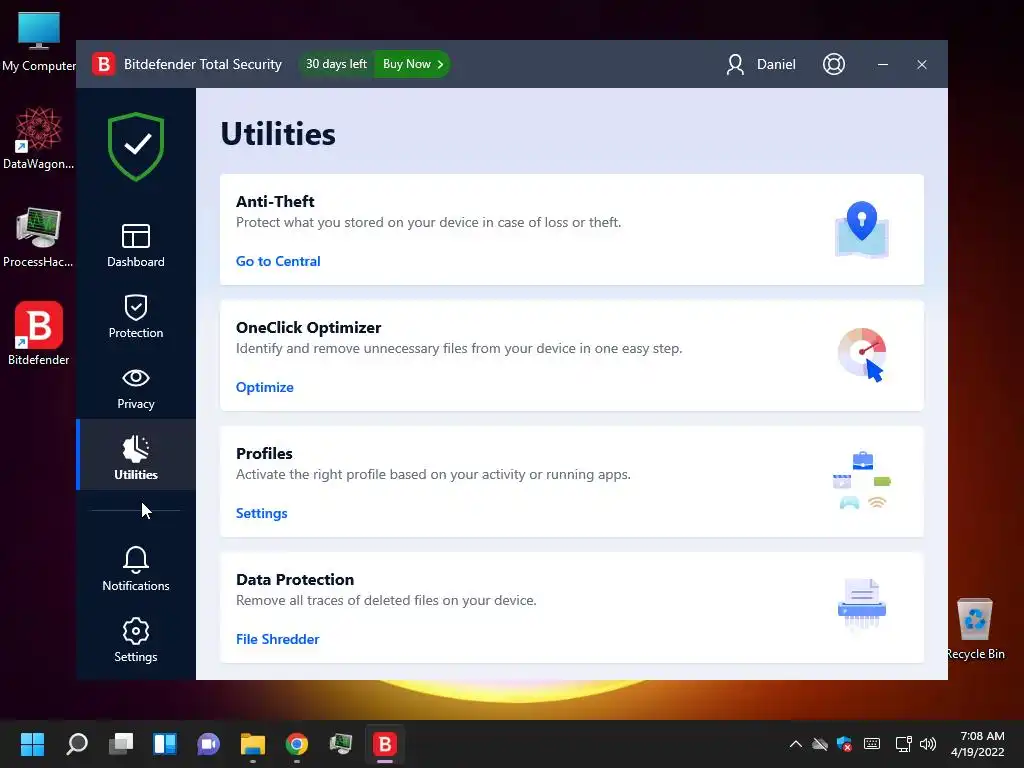
Task: Click the Profiles card title
Action: 264,453
